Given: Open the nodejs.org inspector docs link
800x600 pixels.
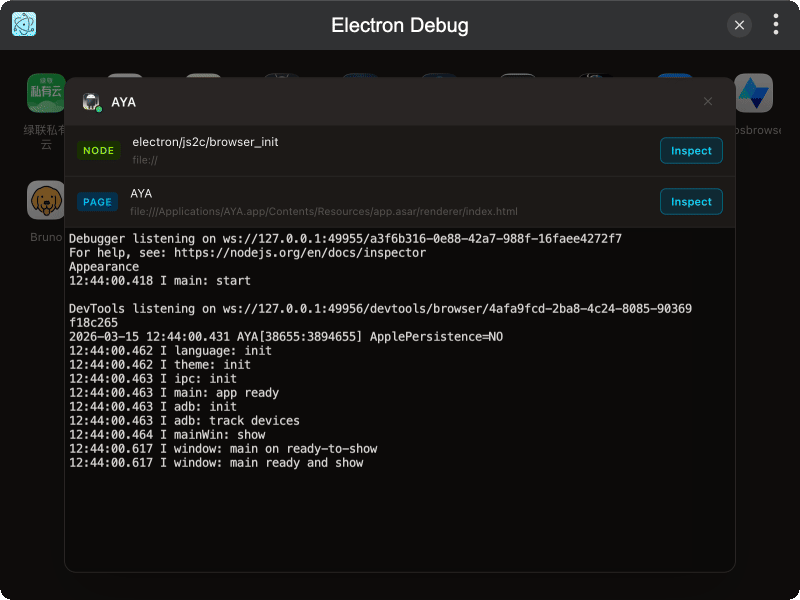Looking at the screenshot, I should 300,252.
